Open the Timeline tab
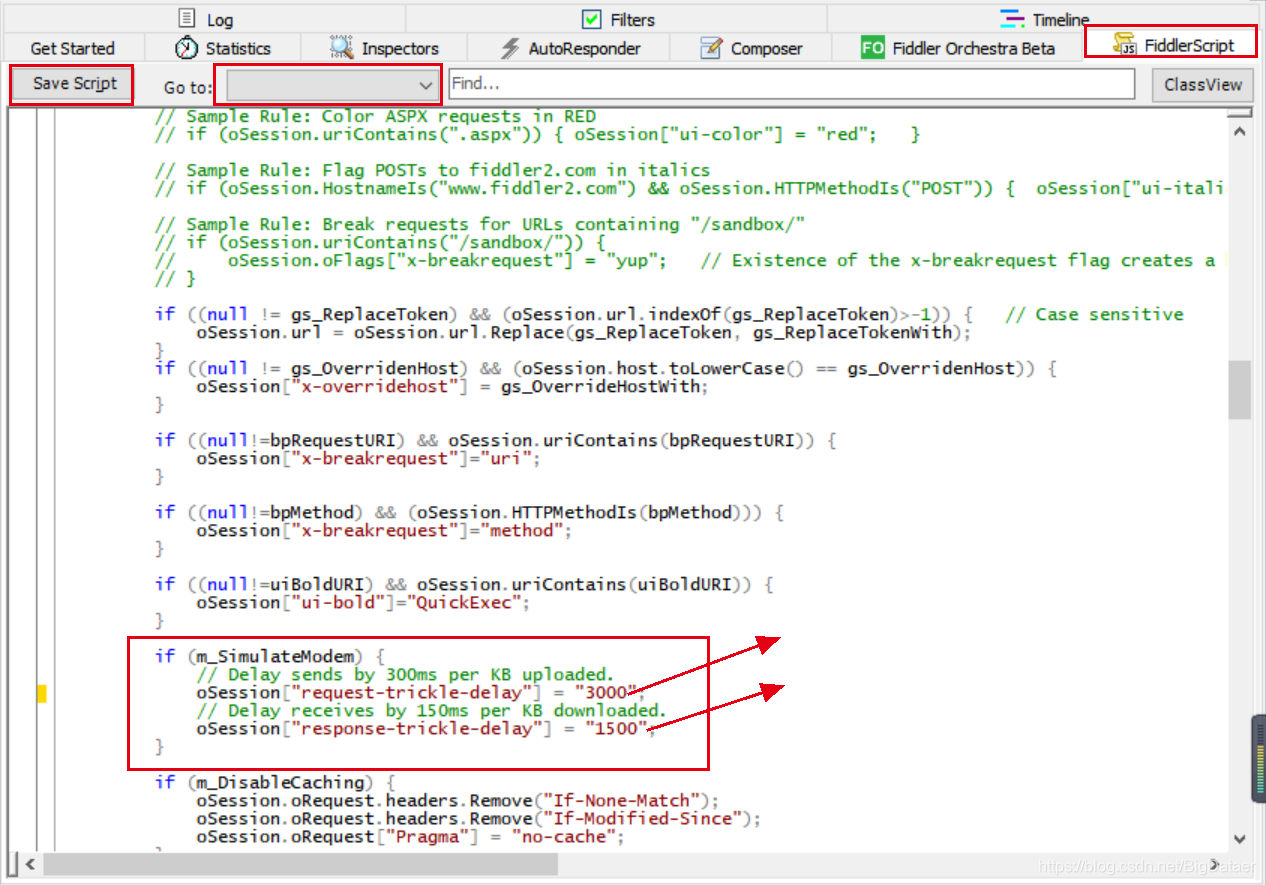 pos(1045,19)
